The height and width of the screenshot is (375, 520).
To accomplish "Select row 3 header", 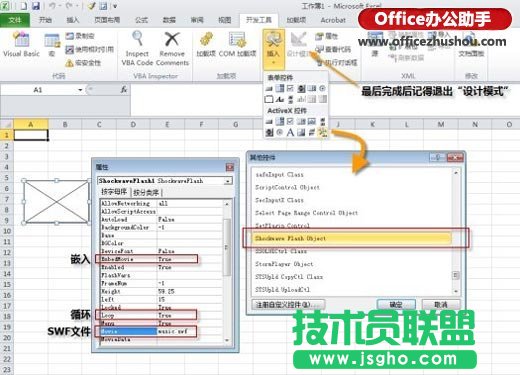I will (x=7, y=156).
